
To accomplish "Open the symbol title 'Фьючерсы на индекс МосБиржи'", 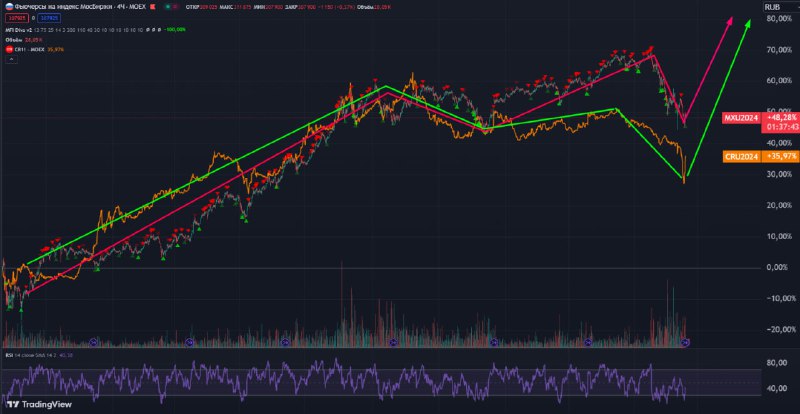I will click(x=66, y=7).
